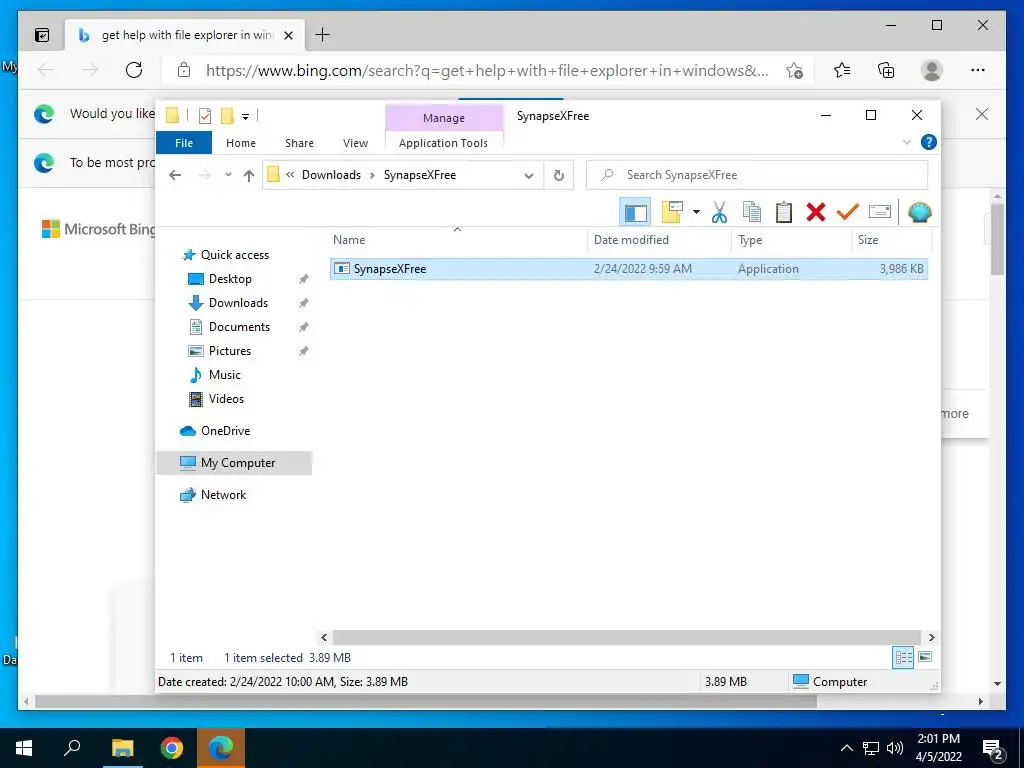Switch to the Share ribbon tab

pos(299,143)
